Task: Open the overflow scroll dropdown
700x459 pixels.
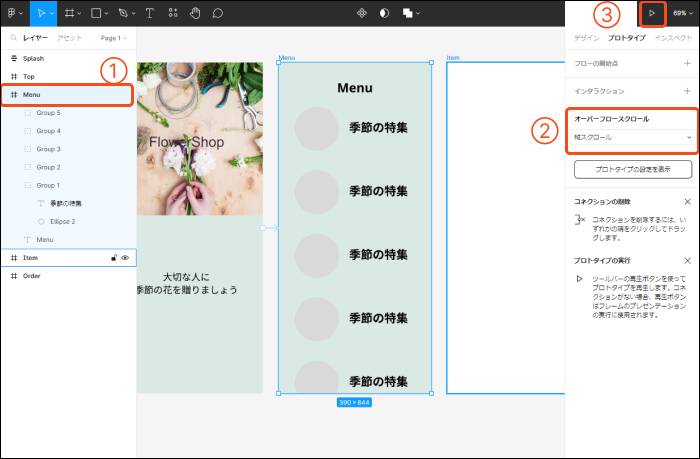Action: [x=632, y=137]
